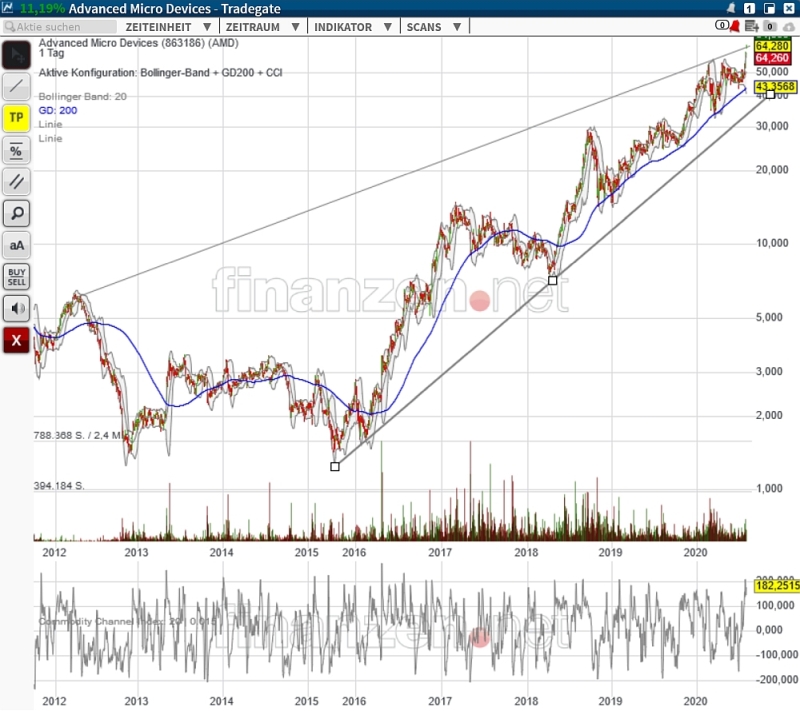This screenshot has width=800, height=711.
Task: Click the red 64,260 price label
Action: [772, 58]
